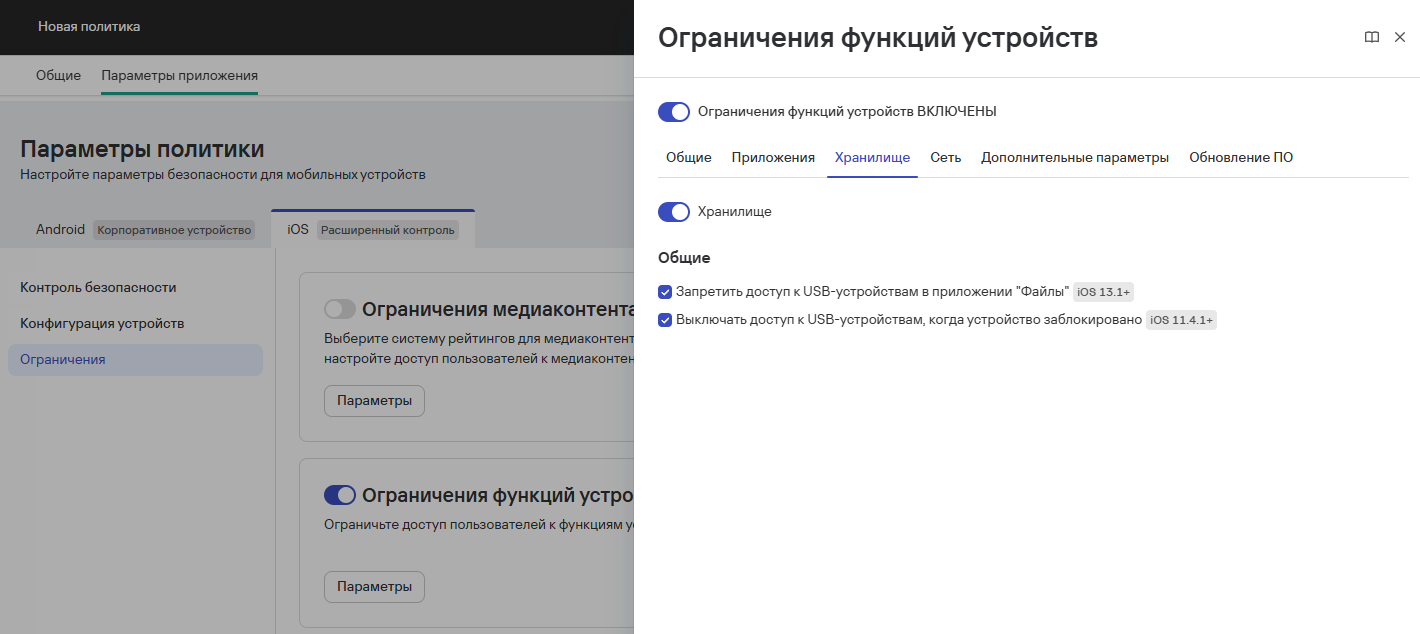Click the Параметры политики heading
This screenshot has height=634, width=1420.
tap(142, 150)
